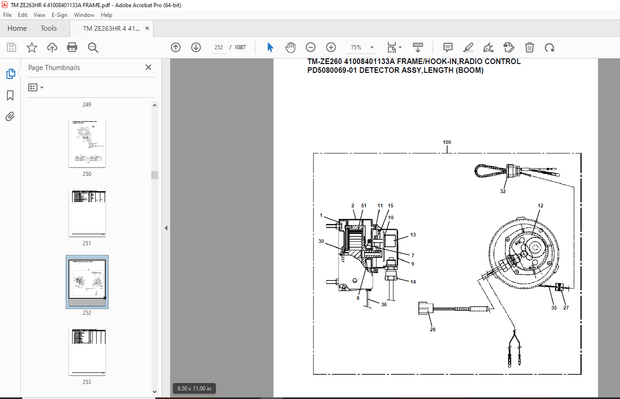Click the thumbnail panel scrollbar handle
The width and height of the screenshot is (620, 399).
(x=155, y=175)
